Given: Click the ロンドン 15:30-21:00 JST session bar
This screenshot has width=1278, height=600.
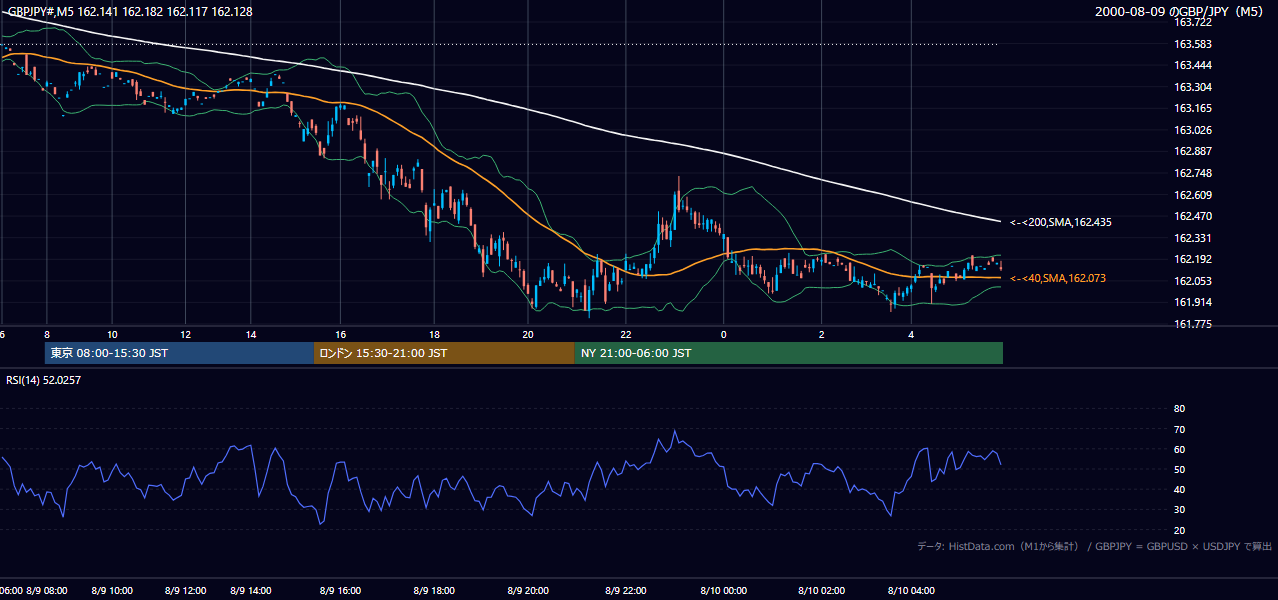Looking at the screenshot, I should 444,353.
